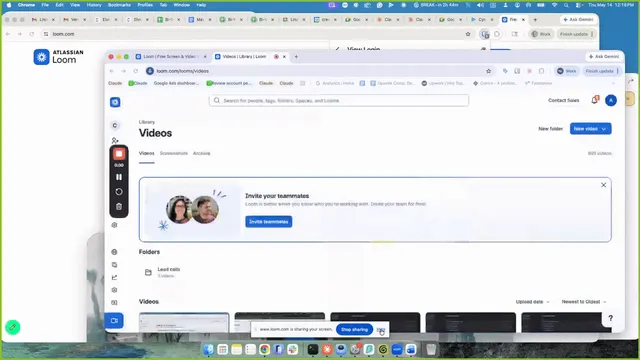Delete the recording via the trash icon
The image size is (640, 360).
click(119, 207)
